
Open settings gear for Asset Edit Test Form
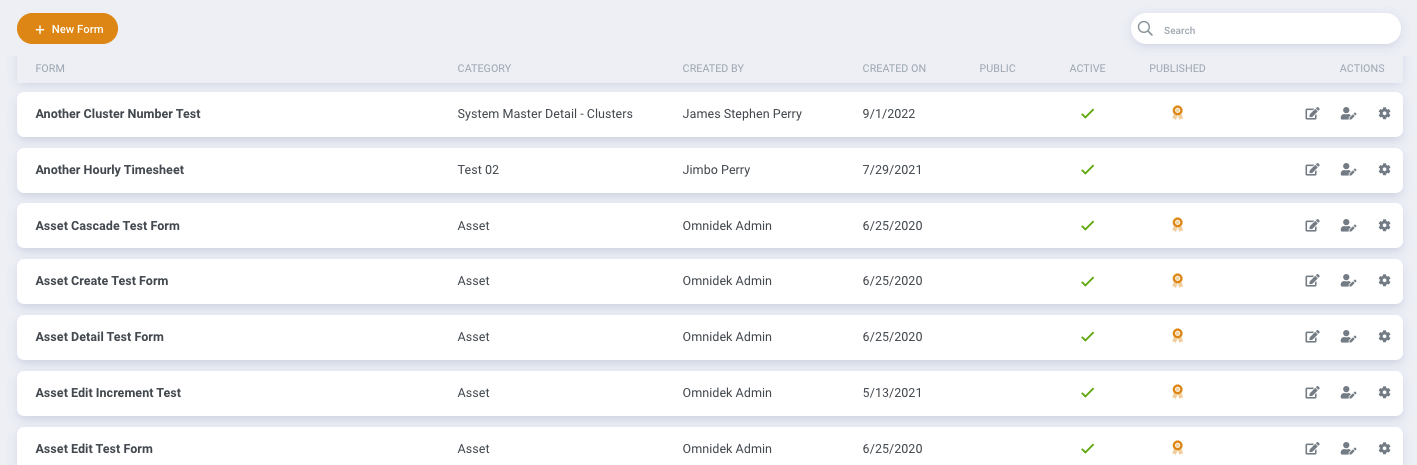pos(1384,448)
